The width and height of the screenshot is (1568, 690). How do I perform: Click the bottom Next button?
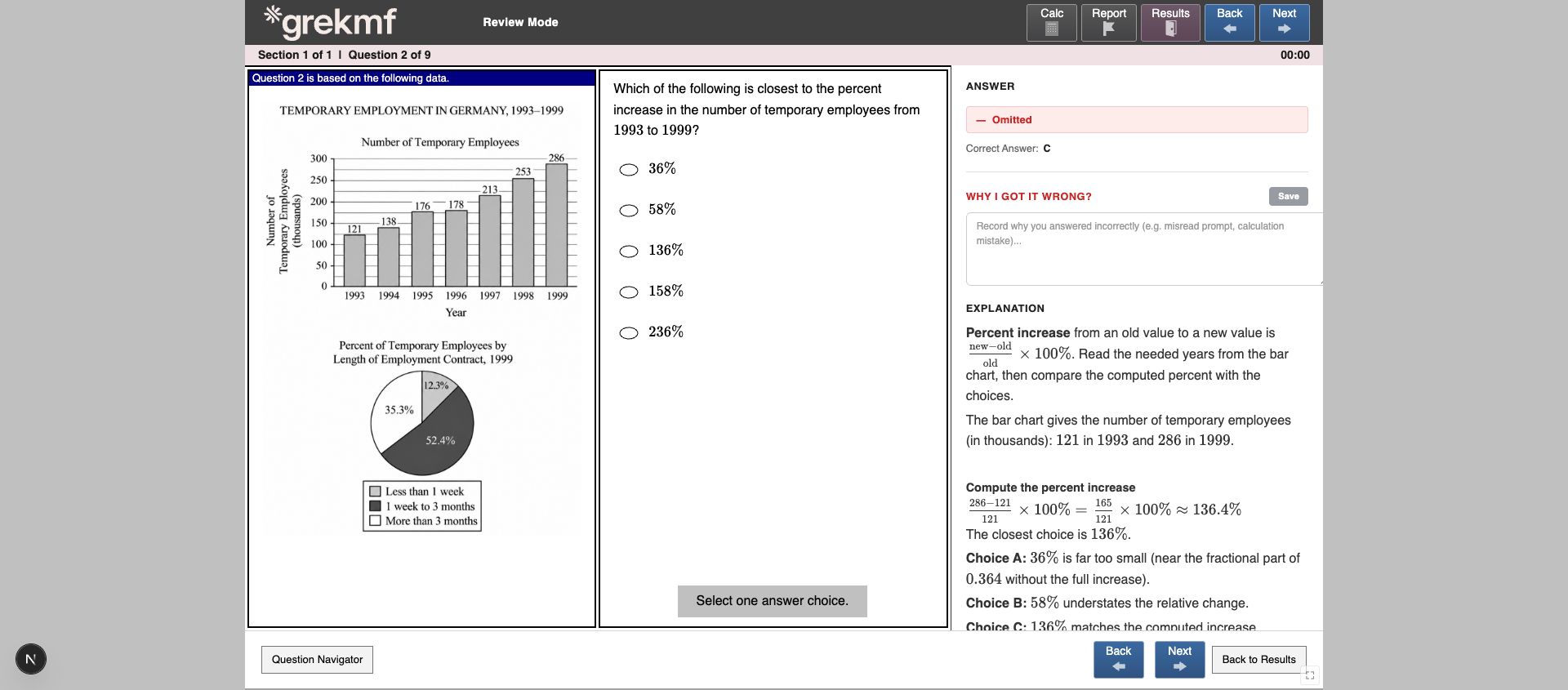point(1179,660)
